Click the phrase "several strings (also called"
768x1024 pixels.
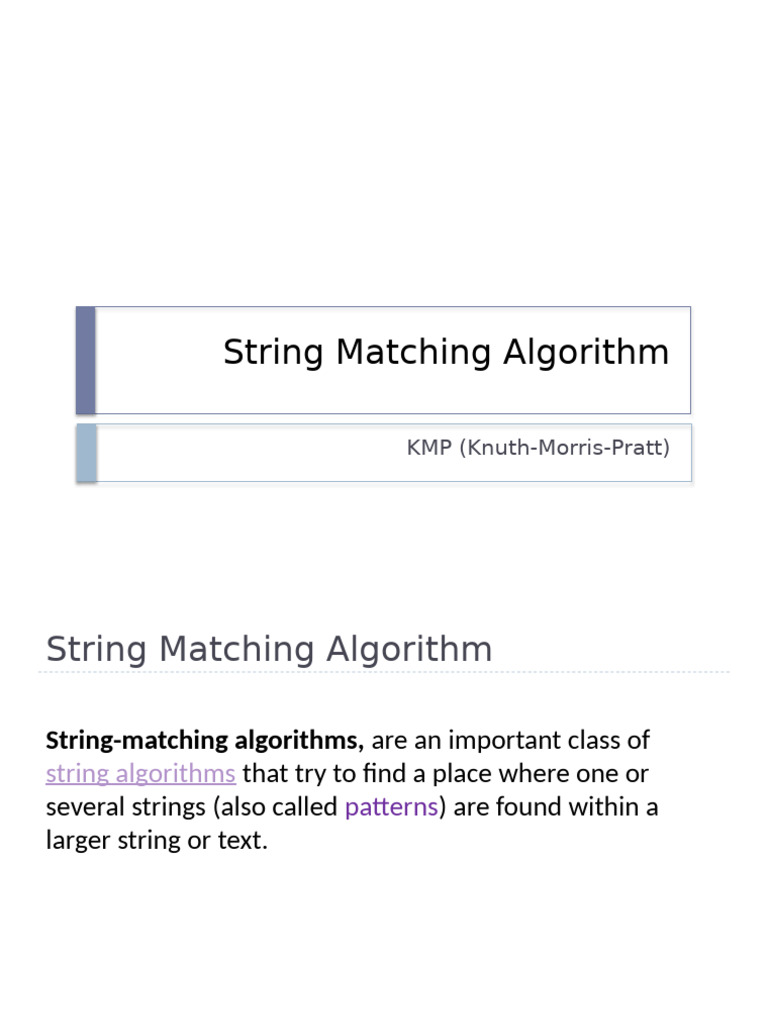click(191, 806)
